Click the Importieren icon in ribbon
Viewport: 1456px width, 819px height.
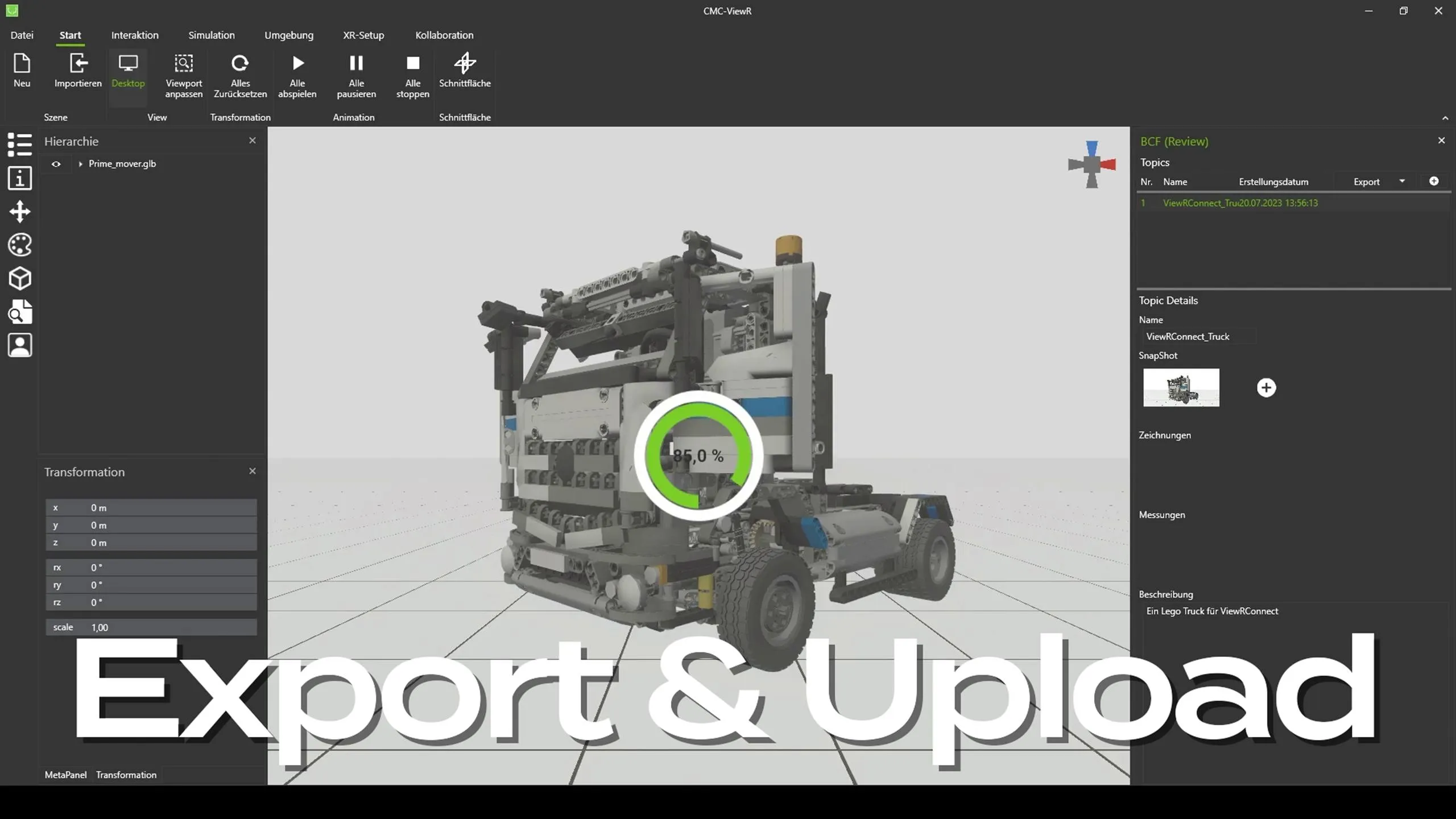78,64
